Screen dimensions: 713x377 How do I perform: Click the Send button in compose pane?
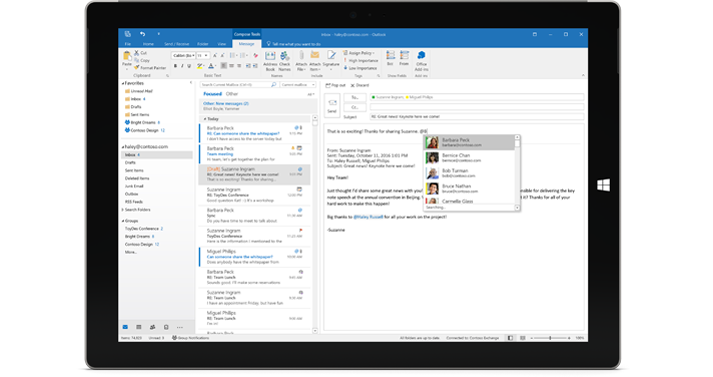tap(332, 106)
